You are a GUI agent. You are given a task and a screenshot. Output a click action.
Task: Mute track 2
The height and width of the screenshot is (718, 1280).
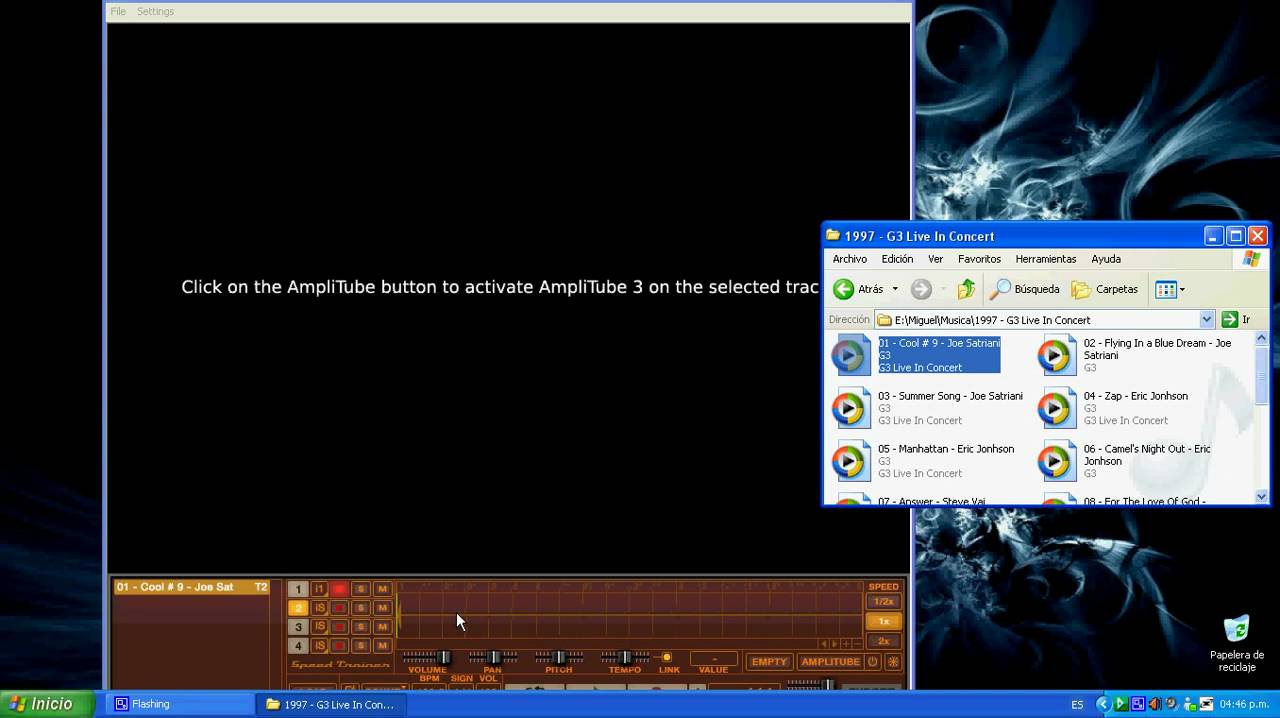382,608
